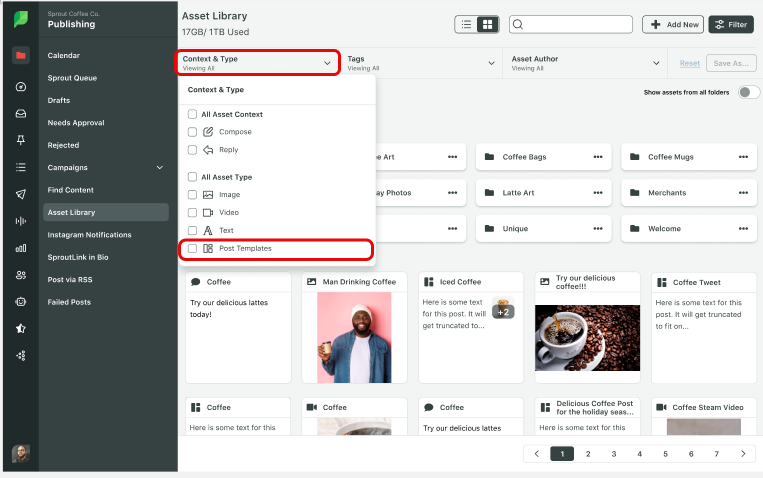This screenshot has height=478, width=763.
Task: Open user profile avatar
Action: (21, 454)
